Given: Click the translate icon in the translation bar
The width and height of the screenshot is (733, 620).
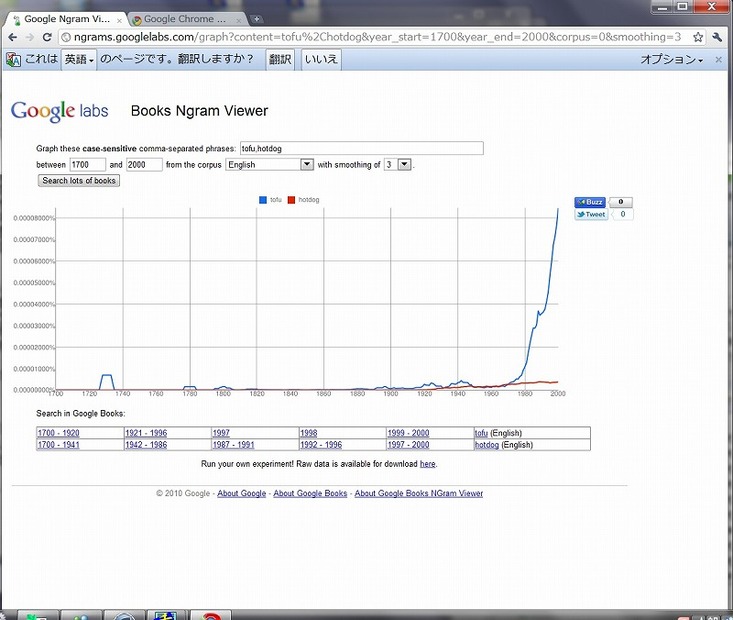Looking at the screenshot, I should pos(13,59).
